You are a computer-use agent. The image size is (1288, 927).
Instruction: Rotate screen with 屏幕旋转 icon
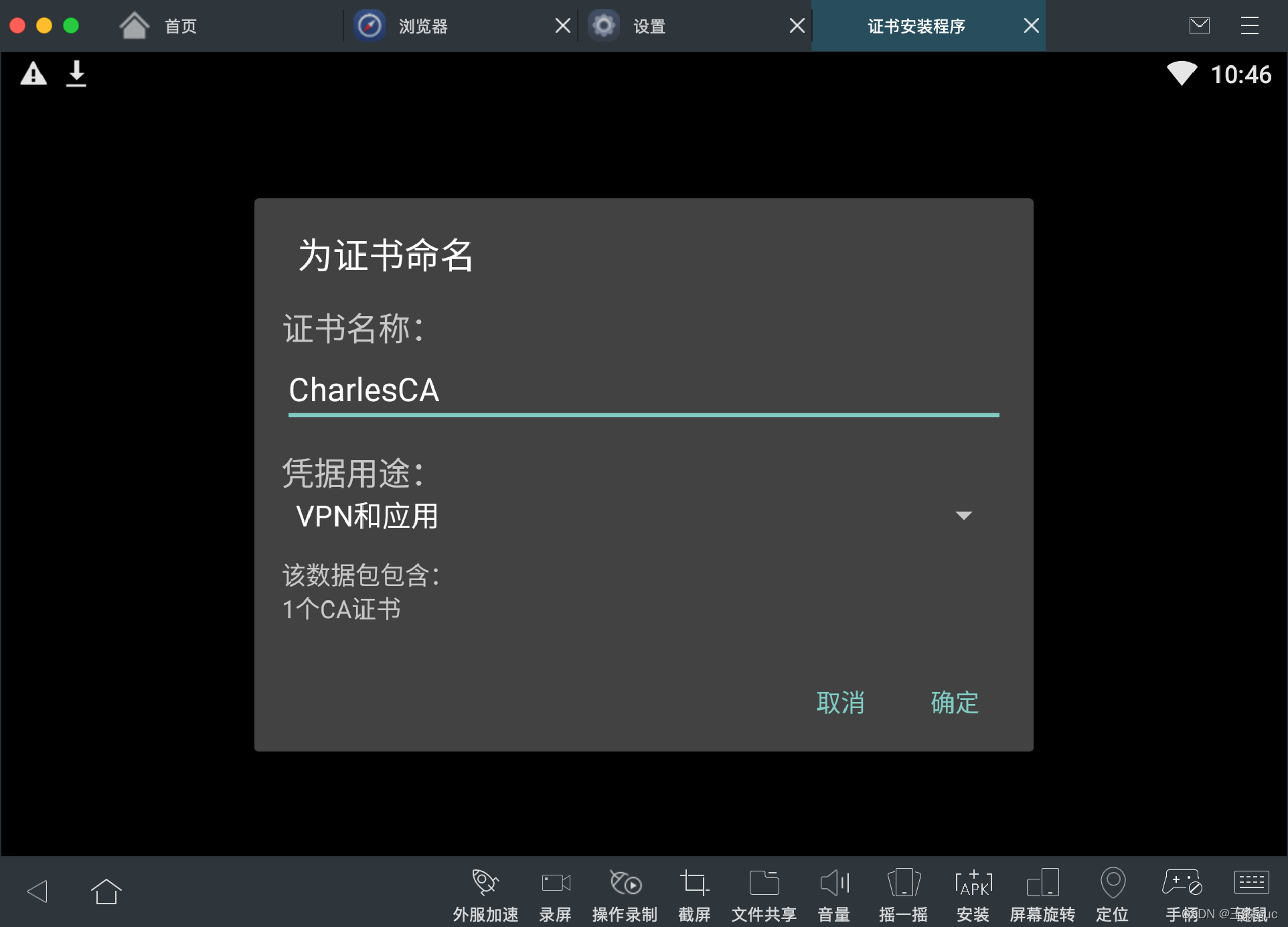1042,883
